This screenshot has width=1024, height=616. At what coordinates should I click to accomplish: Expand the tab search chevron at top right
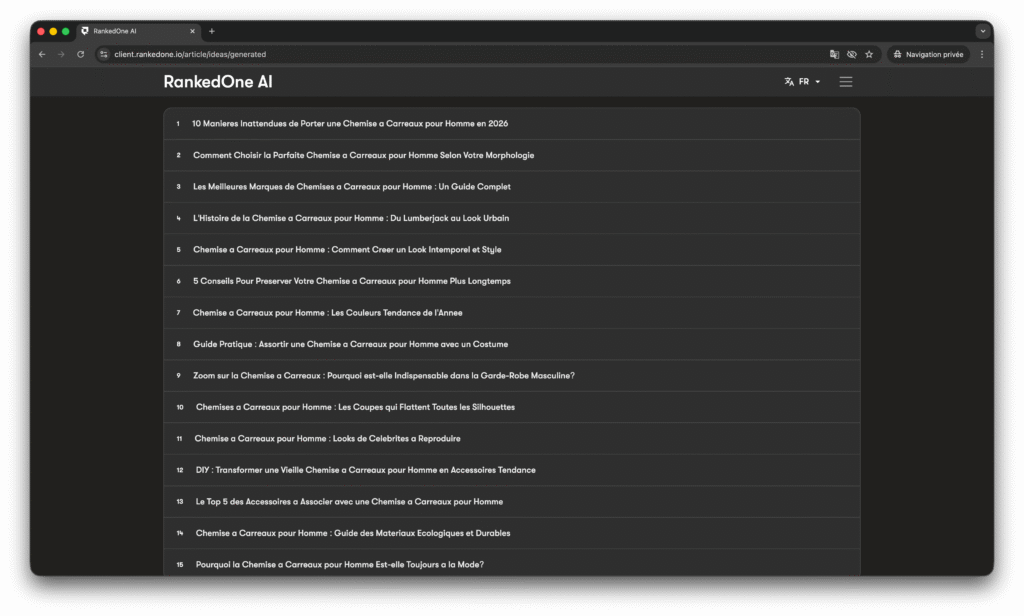pyautogui.click(x=982, y=31)
